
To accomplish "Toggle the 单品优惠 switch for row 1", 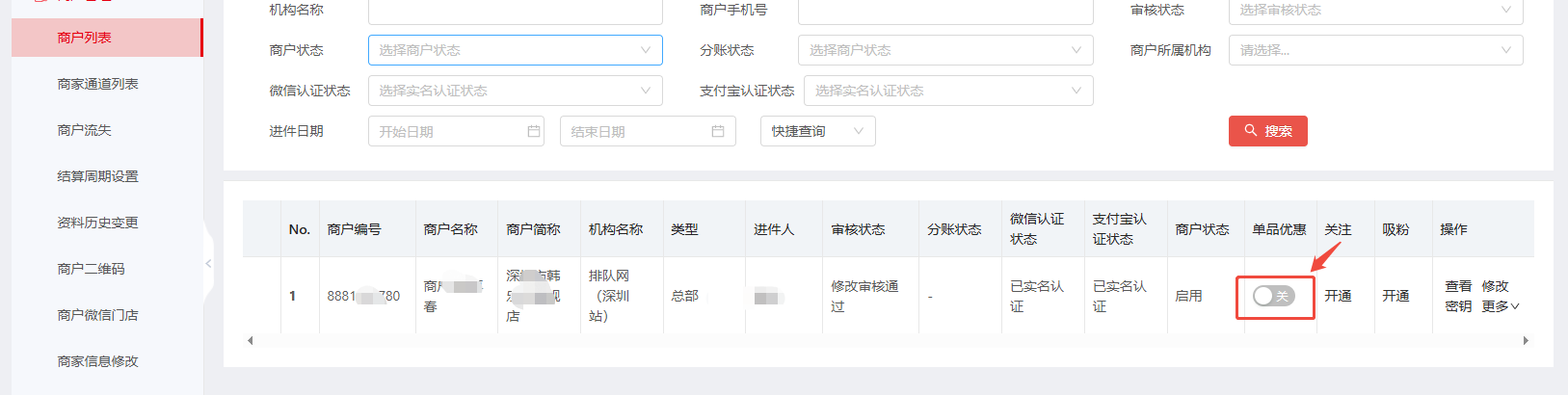I will click(x=1273, y=296).
